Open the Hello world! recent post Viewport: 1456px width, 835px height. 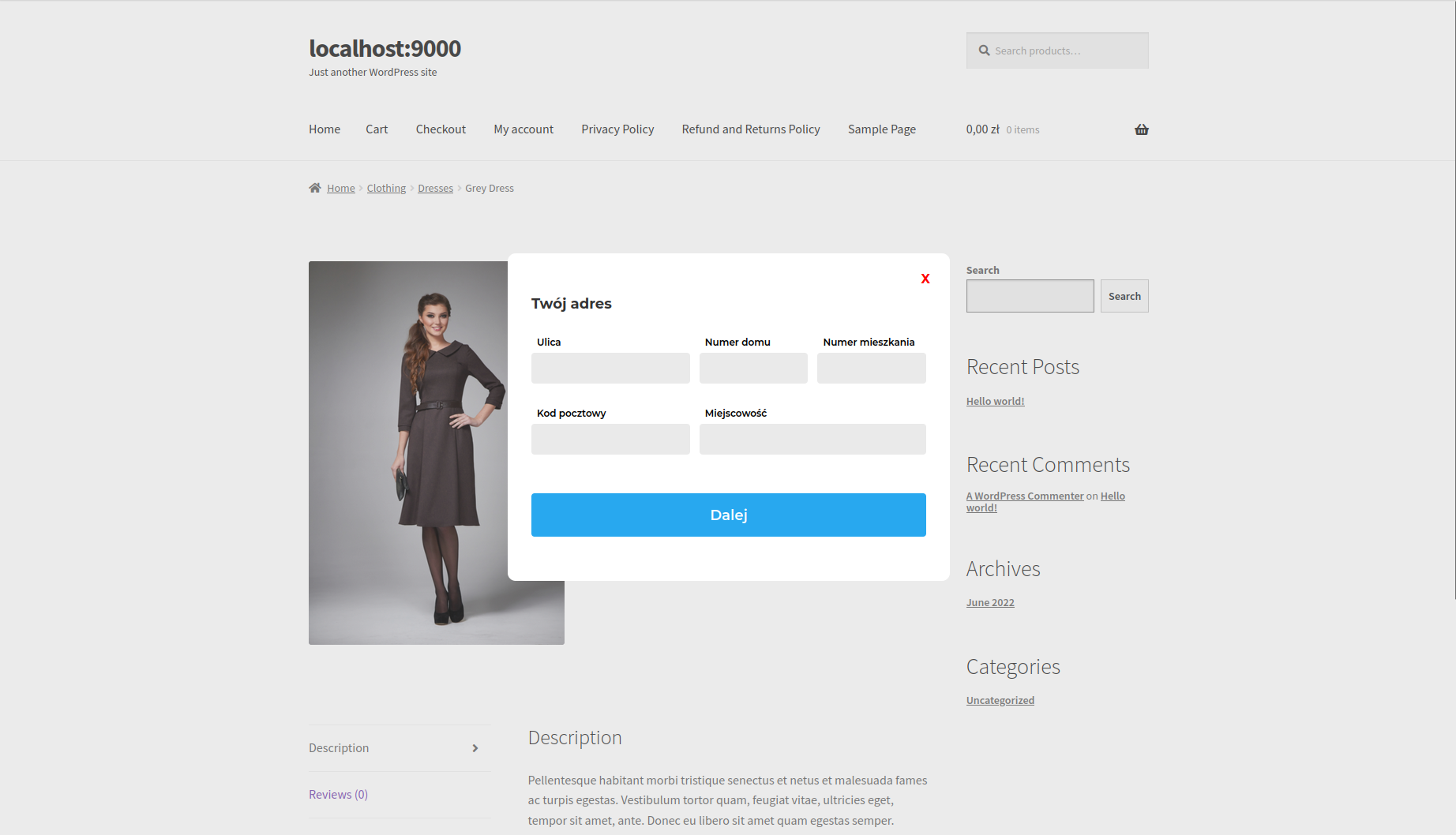[995, 401]
